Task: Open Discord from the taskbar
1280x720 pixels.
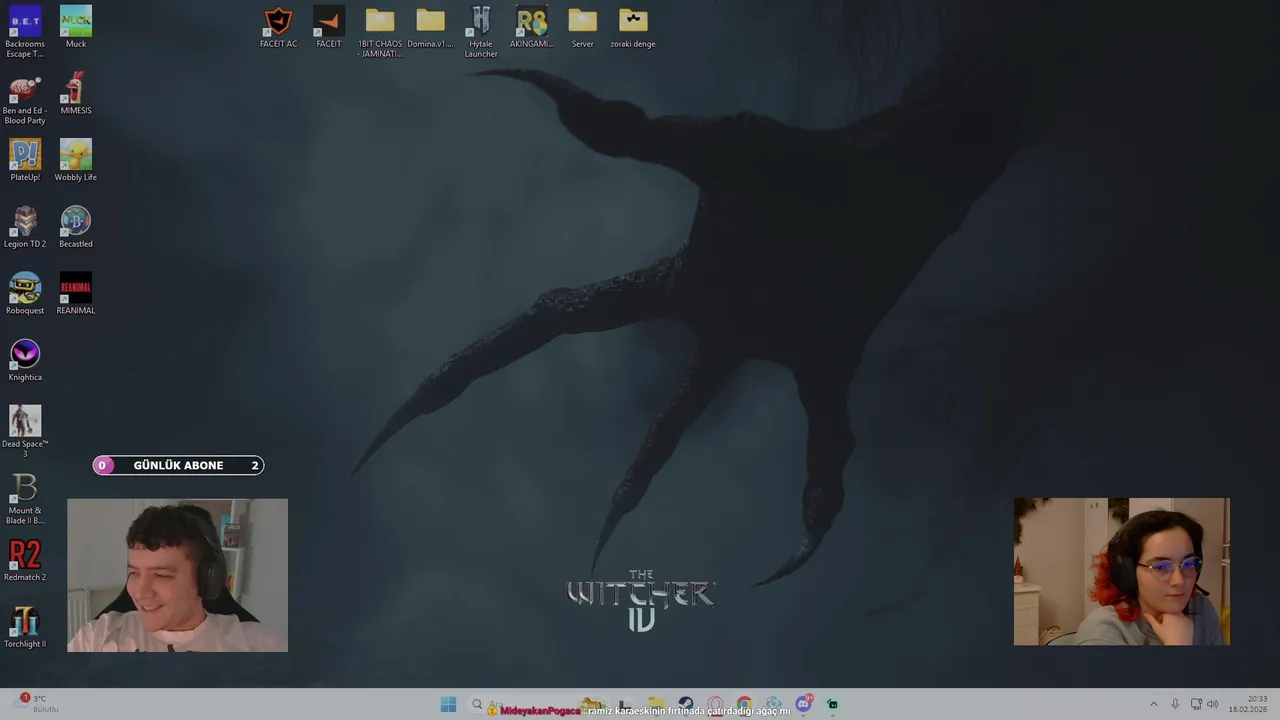Action: pos(803,704)
